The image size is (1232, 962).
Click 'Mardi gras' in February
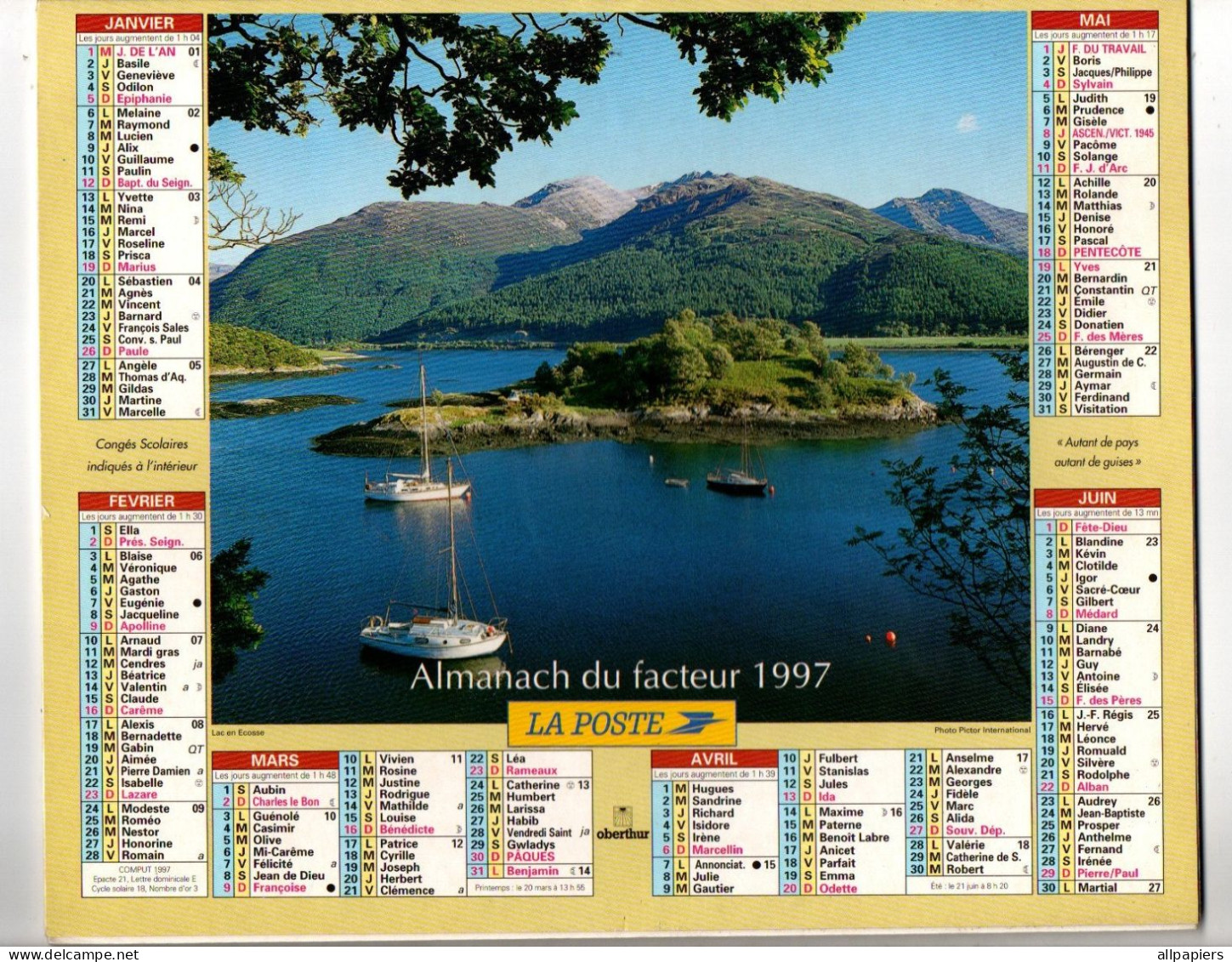(150, 652)
